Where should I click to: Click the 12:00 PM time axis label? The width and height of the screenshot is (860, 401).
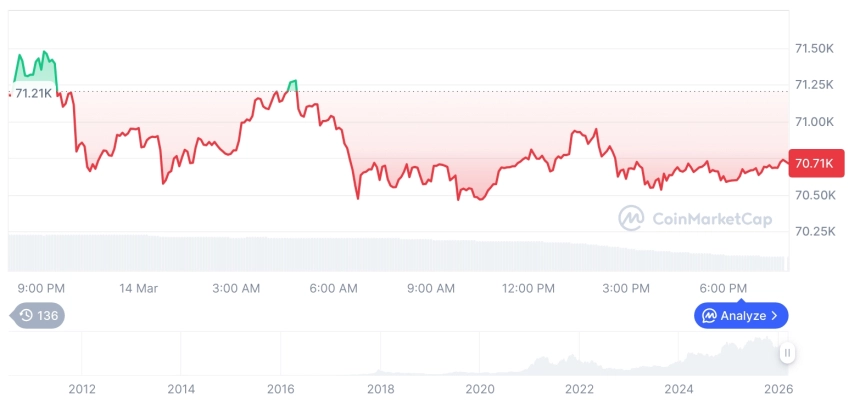point(528,288)
